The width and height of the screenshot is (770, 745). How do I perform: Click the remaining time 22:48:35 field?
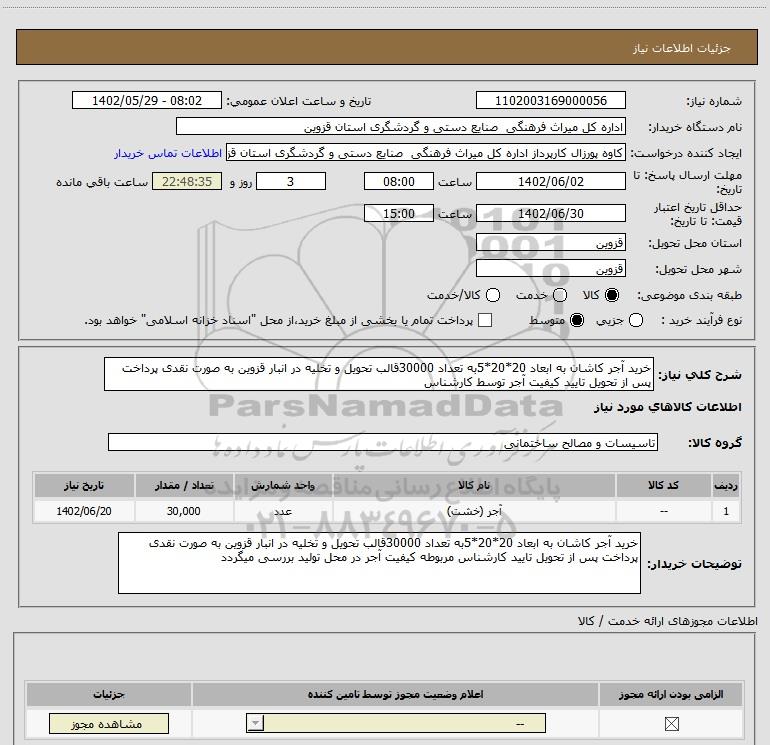pyautogui.click(x=187, y=182)
